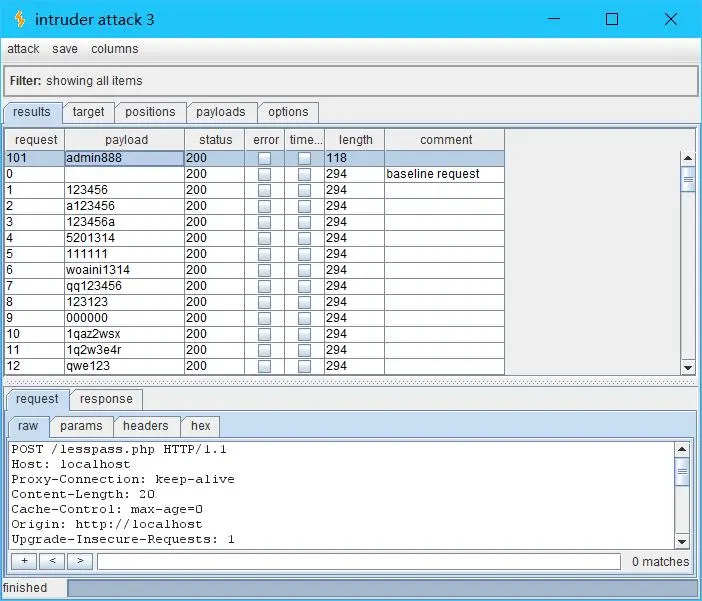Switch to params view tab
Image resolution: width=702 pixels, height=601 pixels.
pyautogui.click(x=81, y=426)
